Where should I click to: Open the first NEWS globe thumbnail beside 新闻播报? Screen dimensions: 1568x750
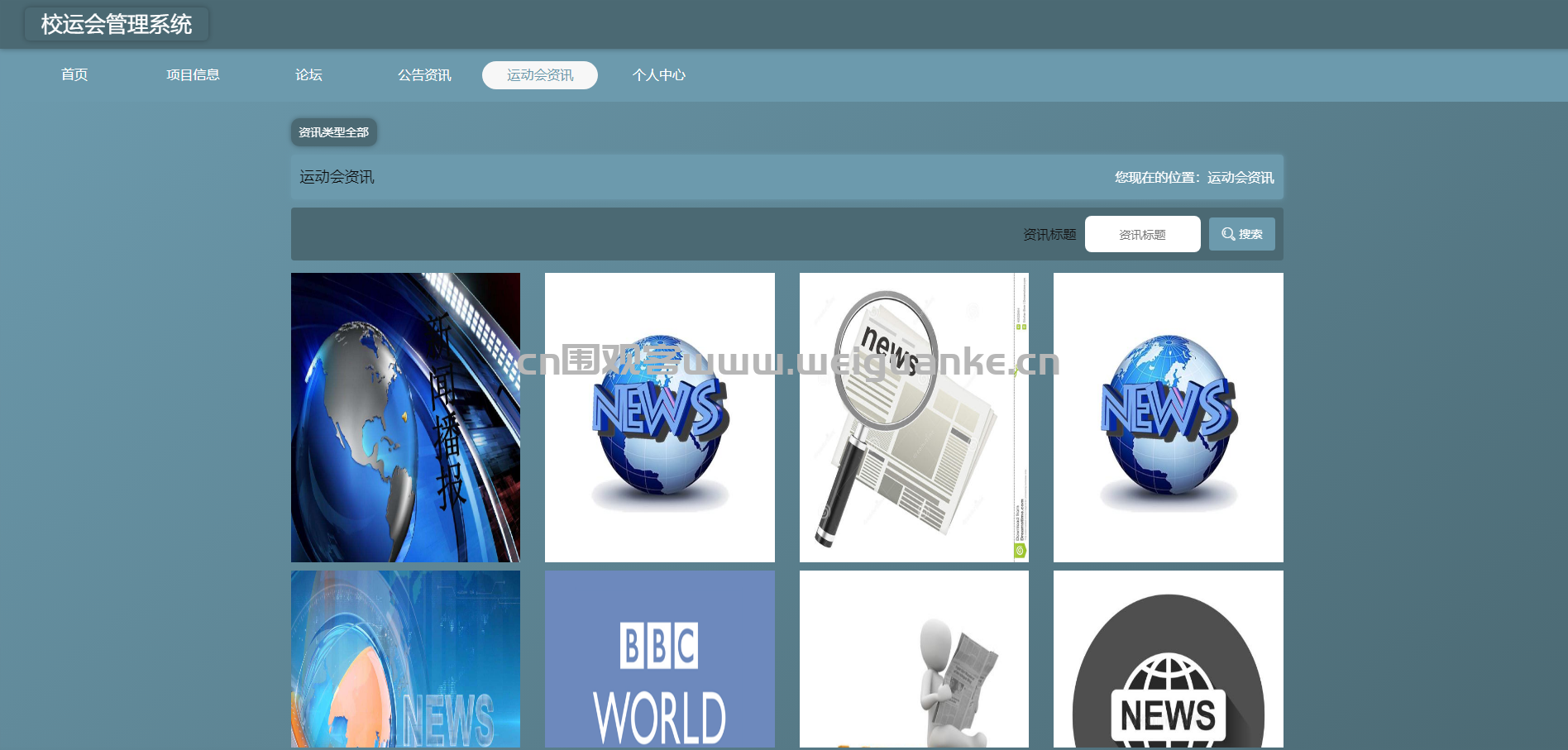(660, 418)
